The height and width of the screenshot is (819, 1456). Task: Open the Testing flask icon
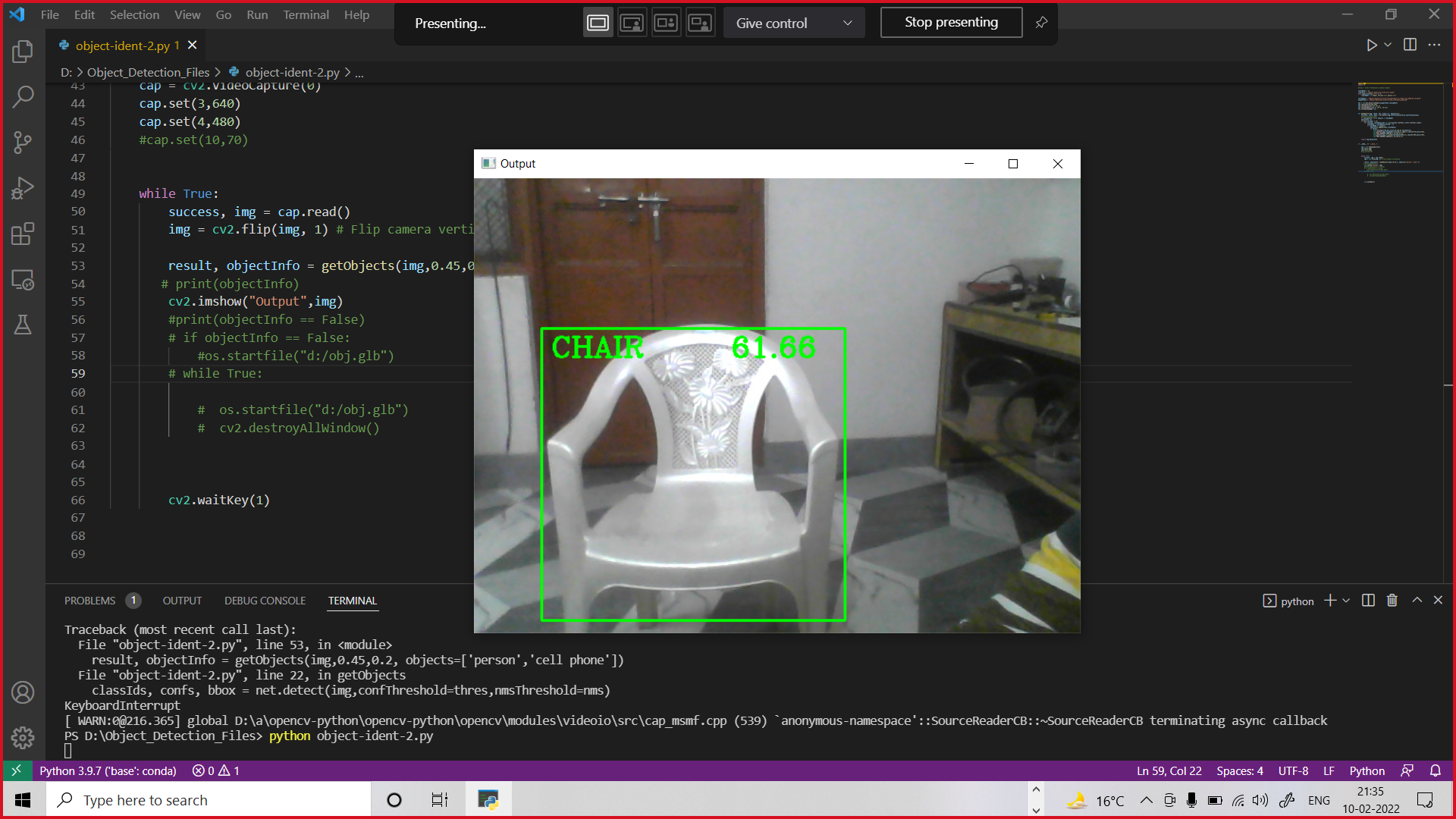coord(23,325)
